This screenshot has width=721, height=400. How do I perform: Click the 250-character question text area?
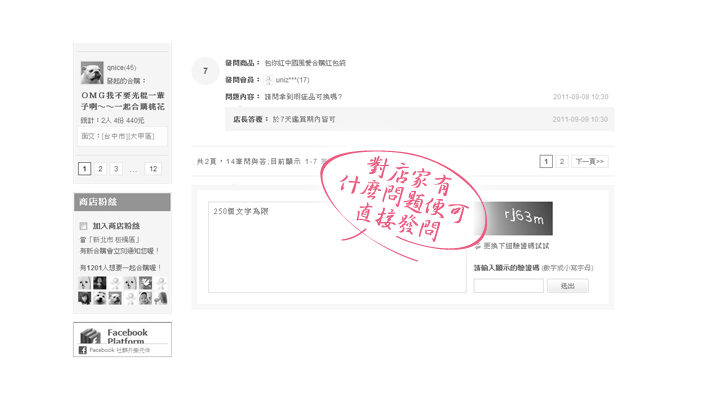pos(337,247)
